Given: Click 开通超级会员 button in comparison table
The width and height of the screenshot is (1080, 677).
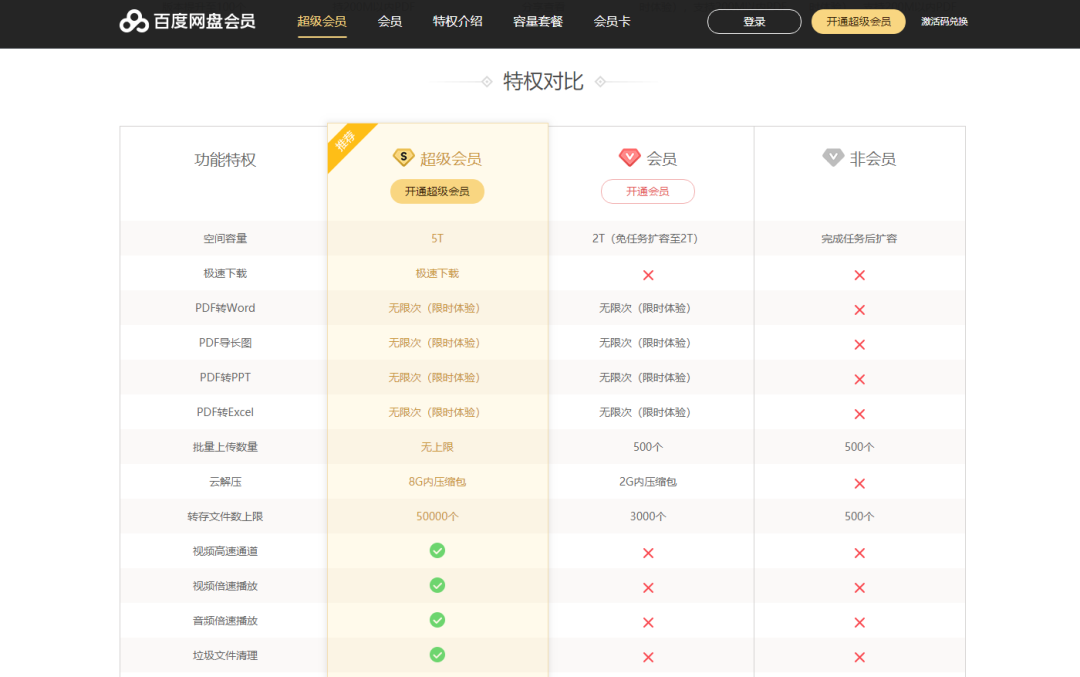Looking at the screenshot, I should point(437,191).
